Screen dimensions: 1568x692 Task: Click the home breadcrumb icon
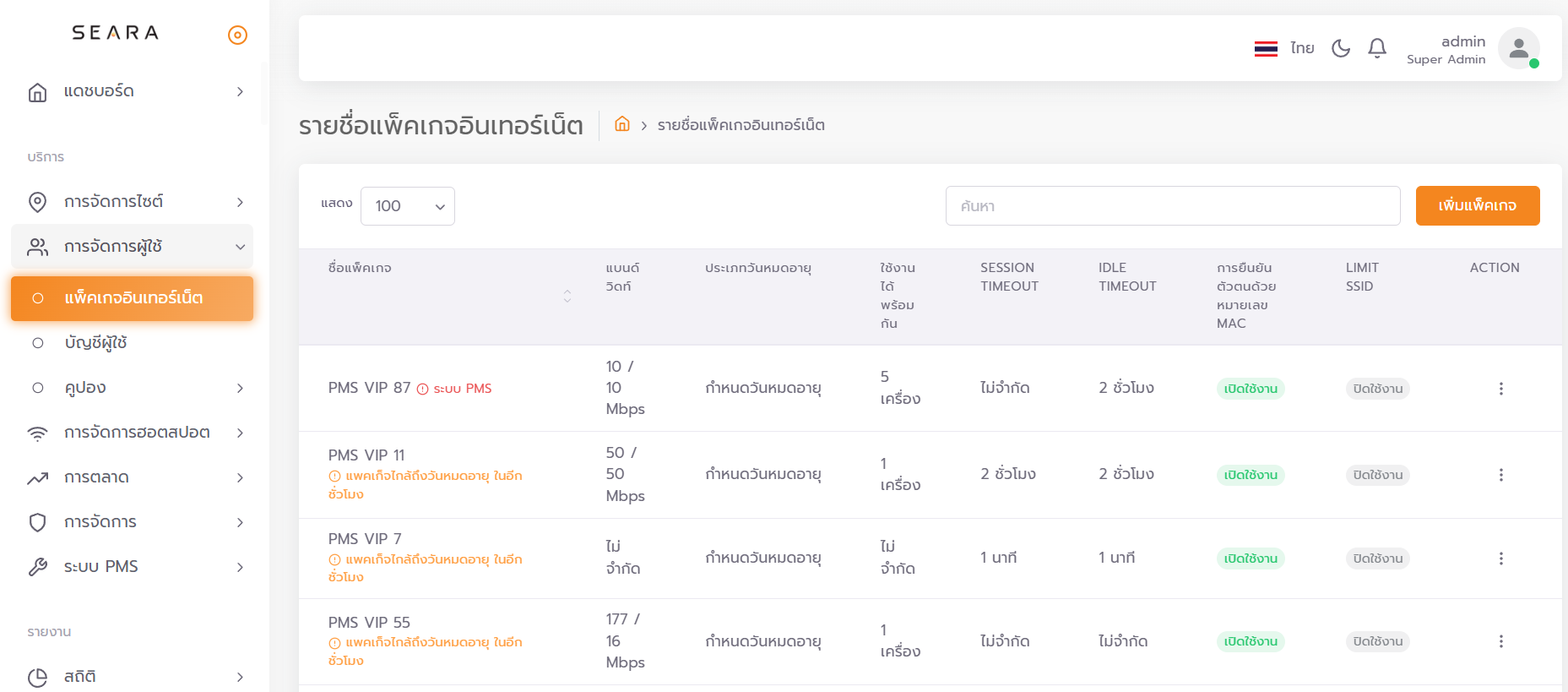pyautogui.click(x=622, y=124)
